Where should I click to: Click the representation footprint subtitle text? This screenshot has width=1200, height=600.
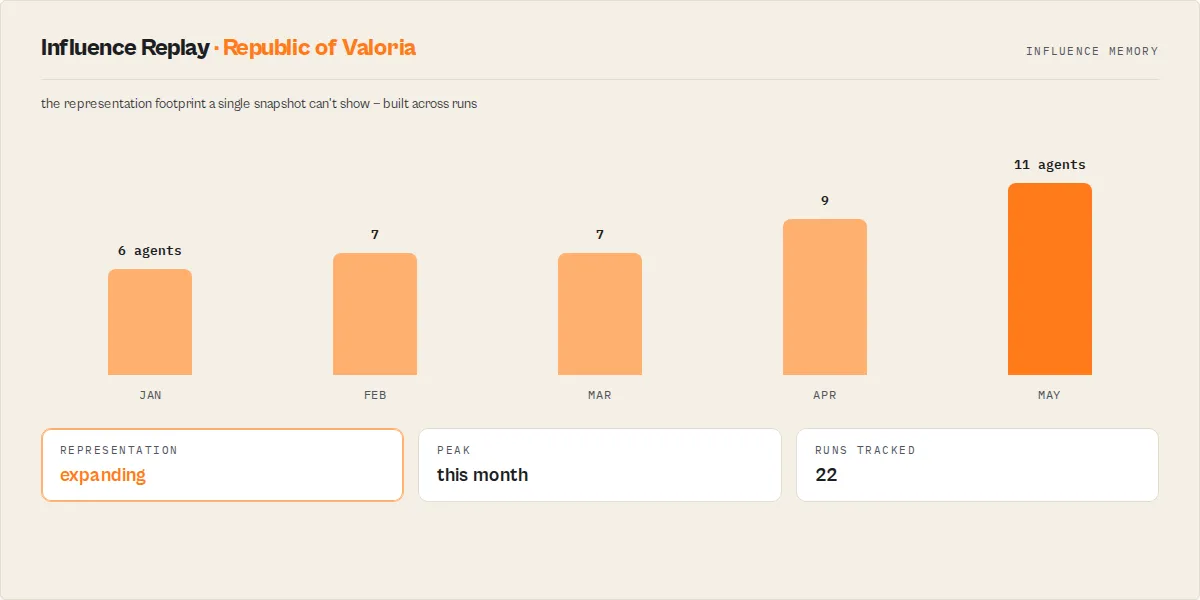[259, 104]
